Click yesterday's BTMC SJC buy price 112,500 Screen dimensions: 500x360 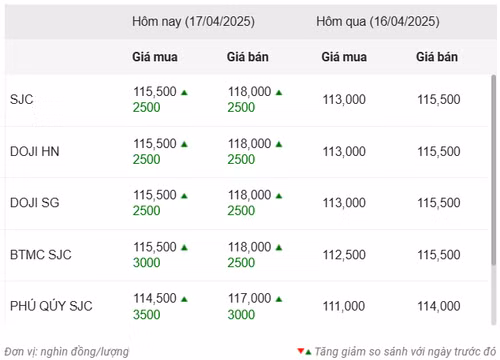(x=344, y=255)
